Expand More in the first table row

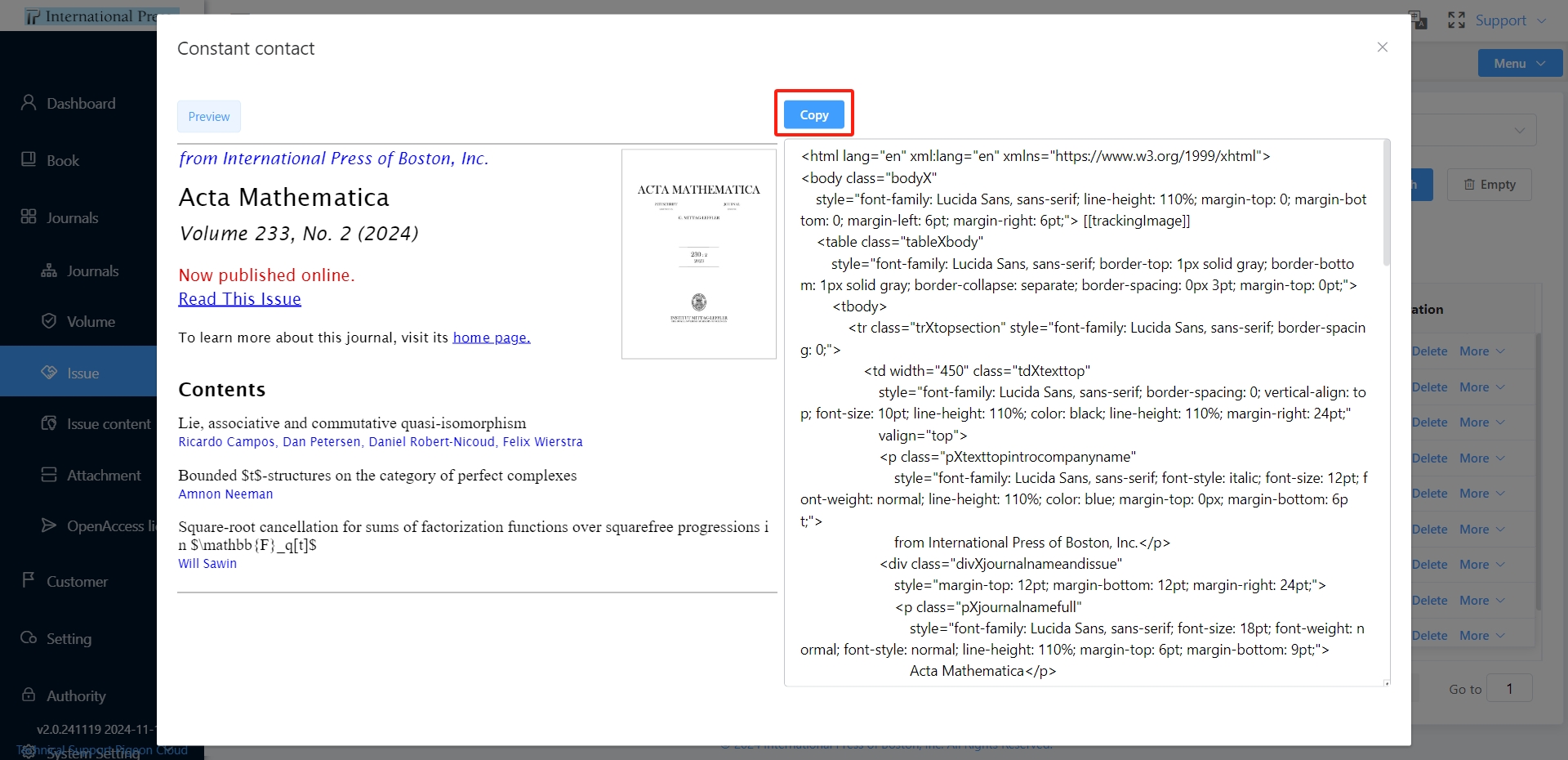(x=1481, y=351)
